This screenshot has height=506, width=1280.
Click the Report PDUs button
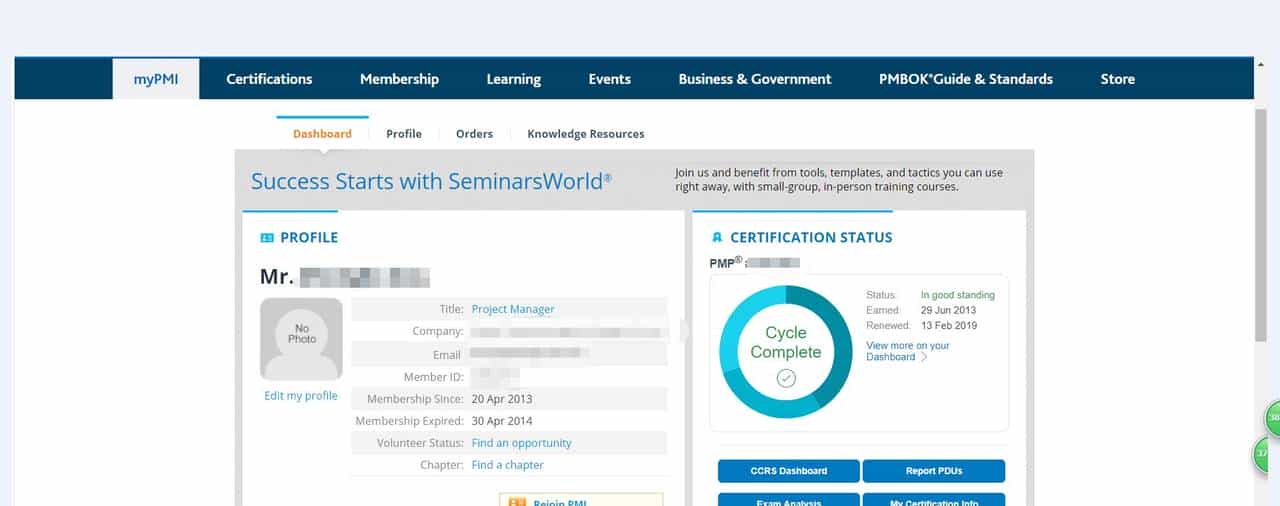click(934, 471)
